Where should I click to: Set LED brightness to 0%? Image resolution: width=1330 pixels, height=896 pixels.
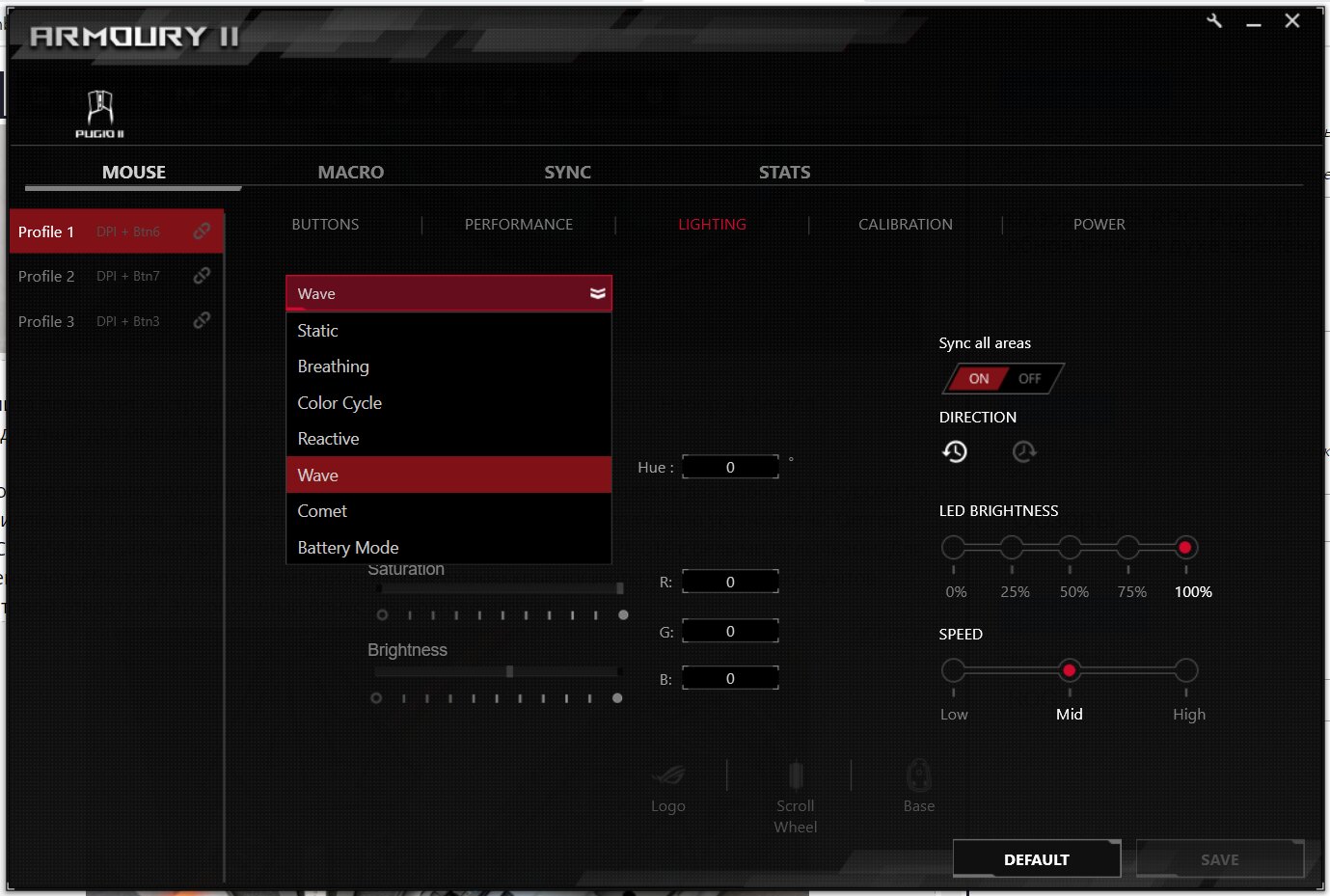click(x=953, y=548)
